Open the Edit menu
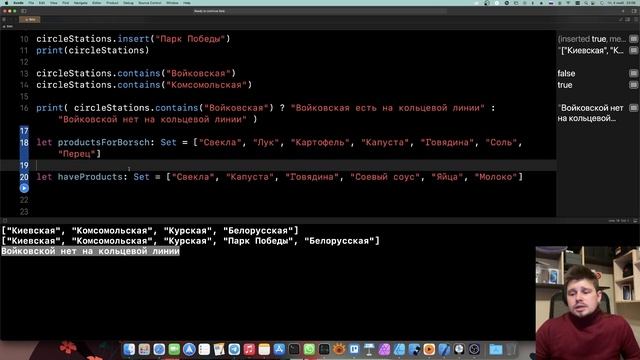Screen dimensions: 640x360 (42, 3)
